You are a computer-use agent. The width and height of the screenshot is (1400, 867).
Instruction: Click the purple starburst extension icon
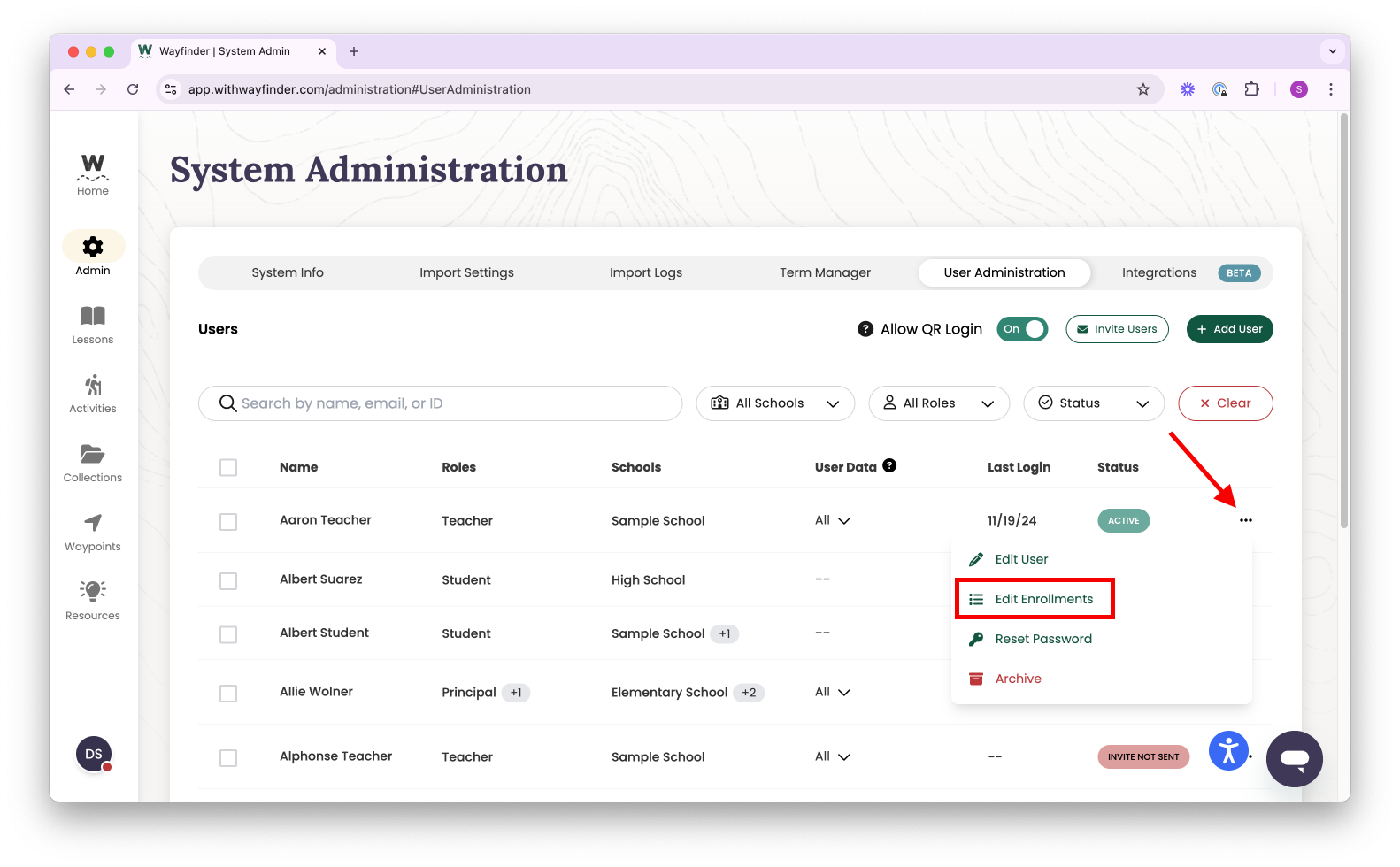coord(1188,89)
